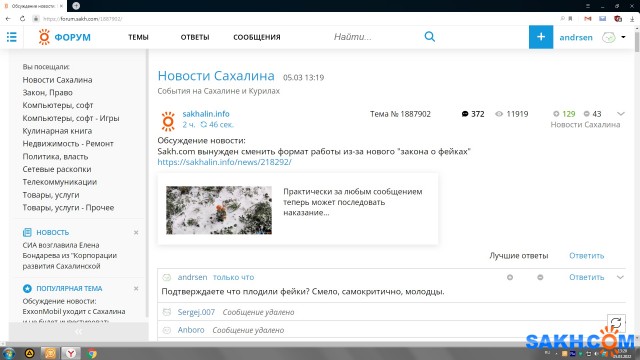
Task: Collapse the left sidebar panel
Action: tap(78, 332)
